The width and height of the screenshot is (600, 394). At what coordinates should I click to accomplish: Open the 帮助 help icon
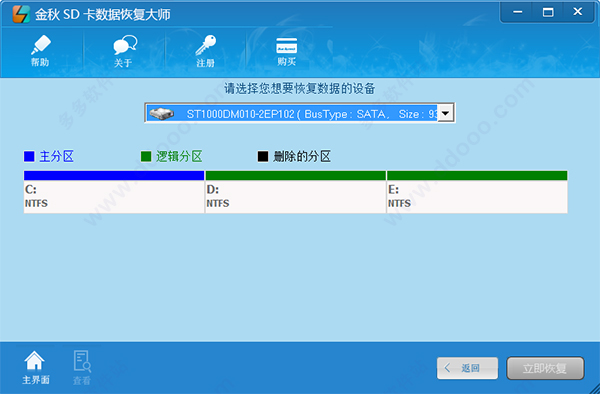tap(41, 45)
